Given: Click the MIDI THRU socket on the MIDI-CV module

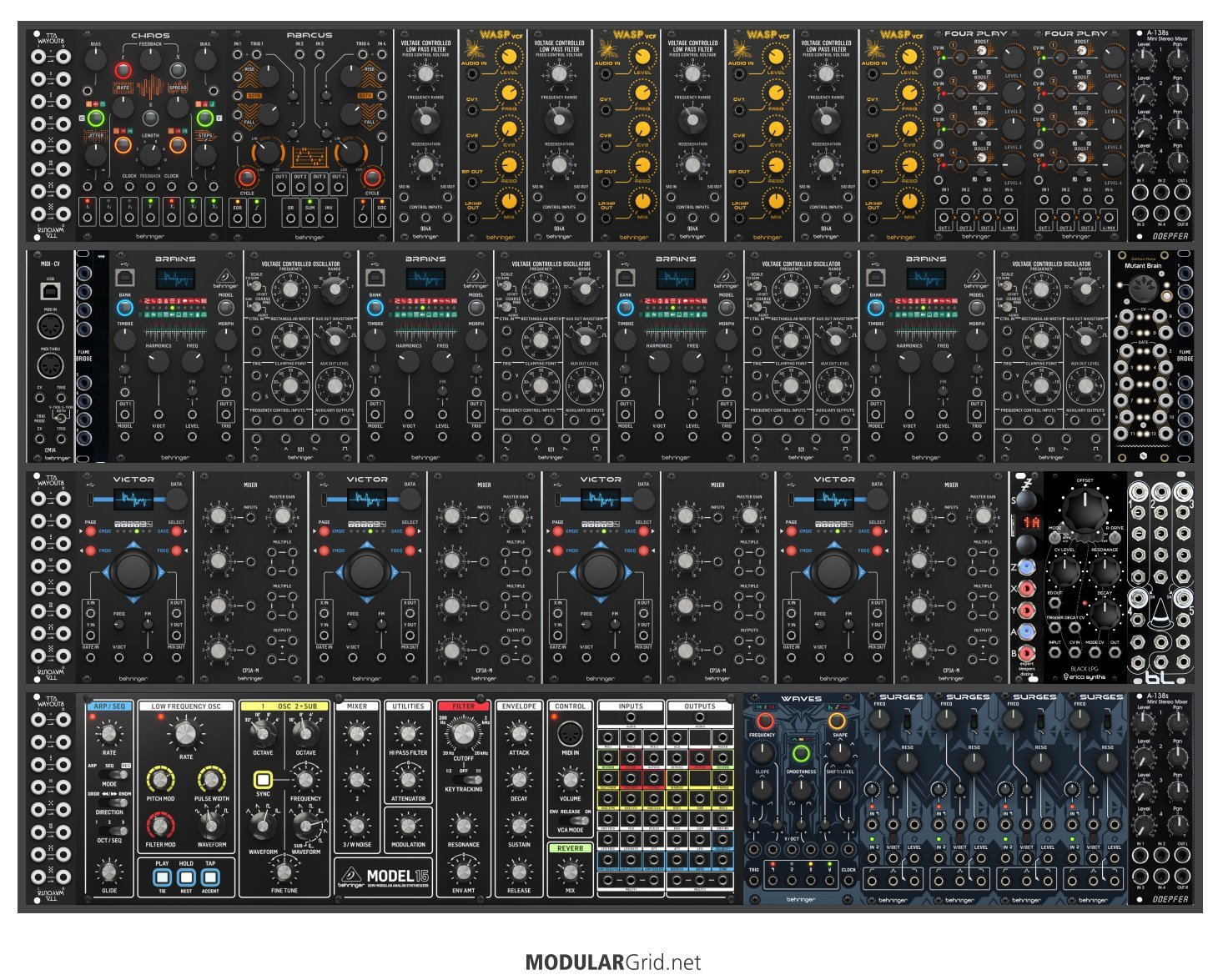Looking at the screenshot, I should (x=50, y=365).
